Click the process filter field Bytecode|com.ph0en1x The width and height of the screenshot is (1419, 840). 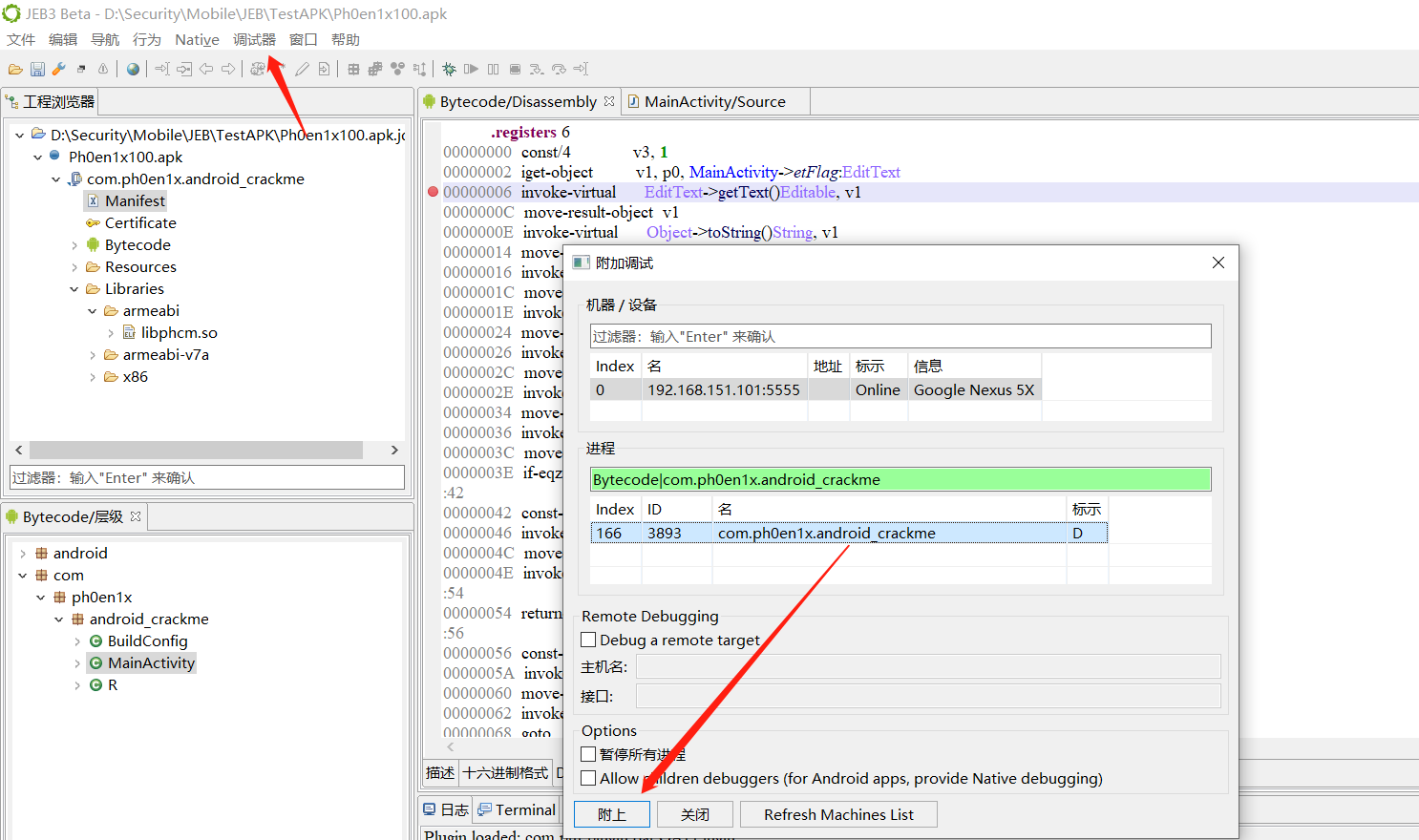[x=900, y=479]
